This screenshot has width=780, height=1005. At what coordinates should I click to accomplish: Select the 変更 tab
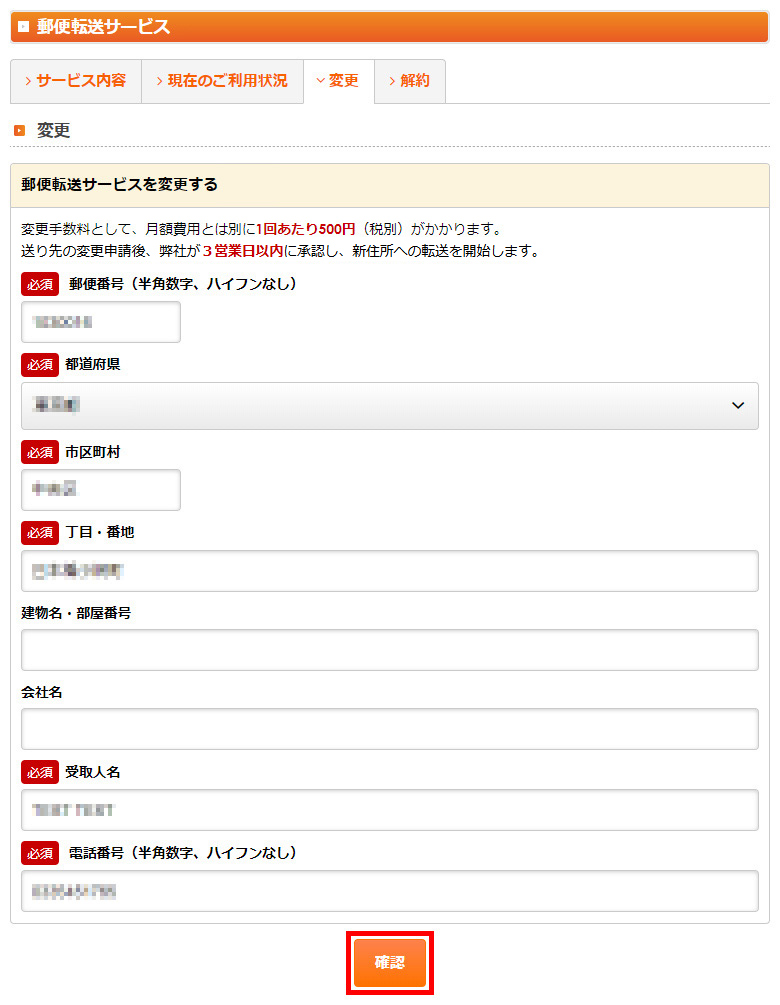coord(338,81)
